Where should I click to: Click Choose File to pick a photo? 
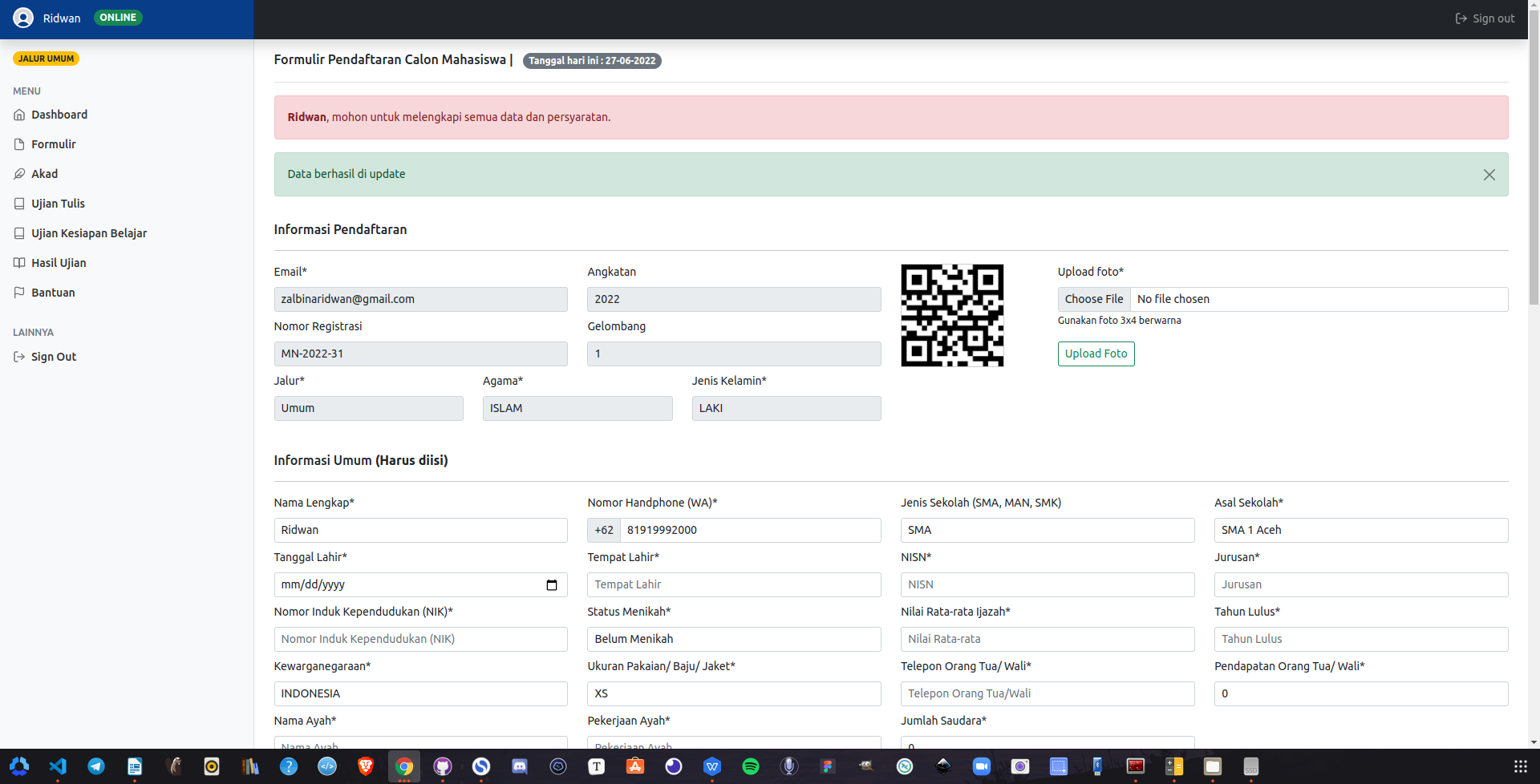[x=1093, y=300]
